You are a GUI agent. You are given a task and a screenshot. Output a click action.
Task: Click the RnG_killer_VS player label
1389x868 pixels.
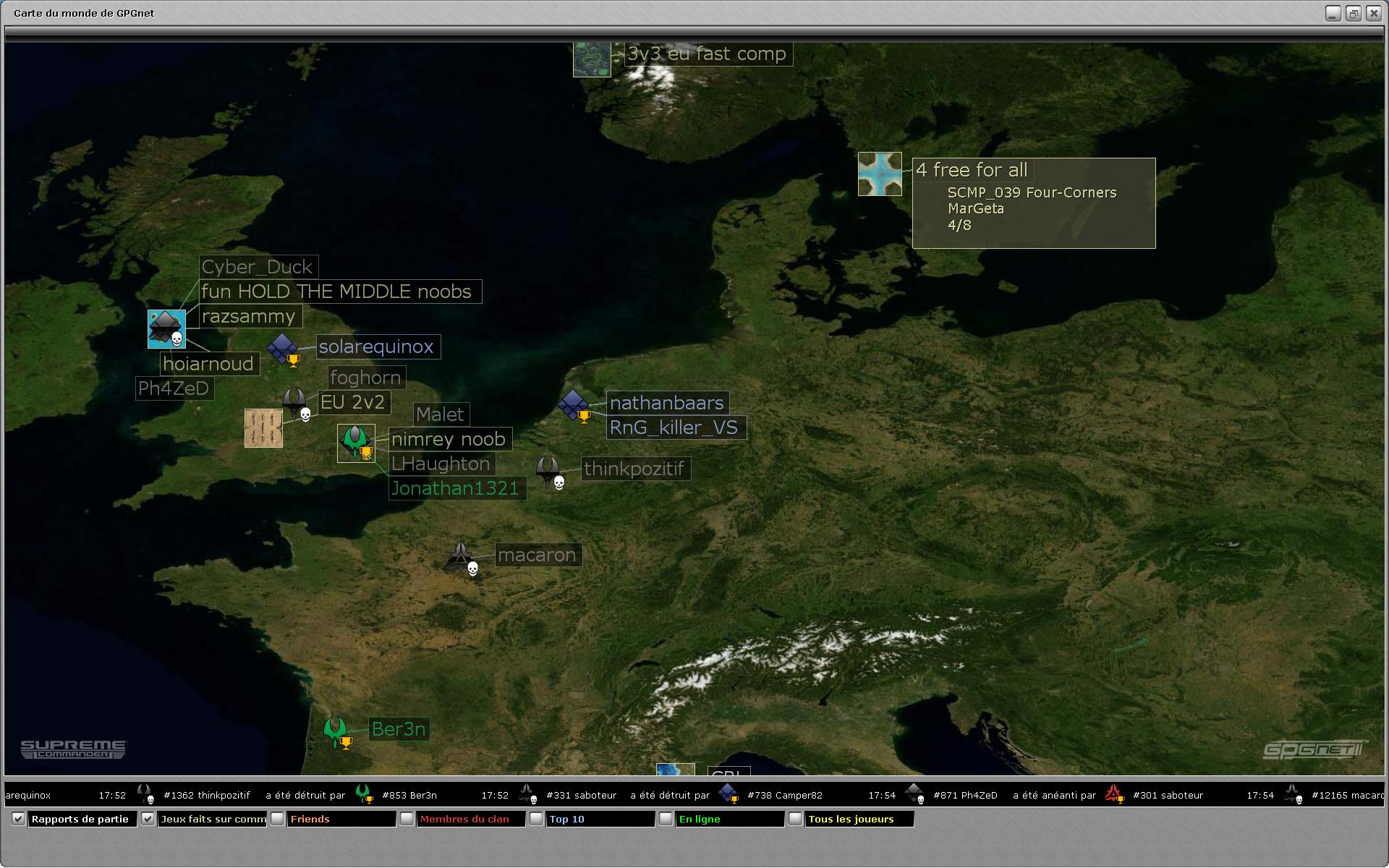(x=674, y=427)
